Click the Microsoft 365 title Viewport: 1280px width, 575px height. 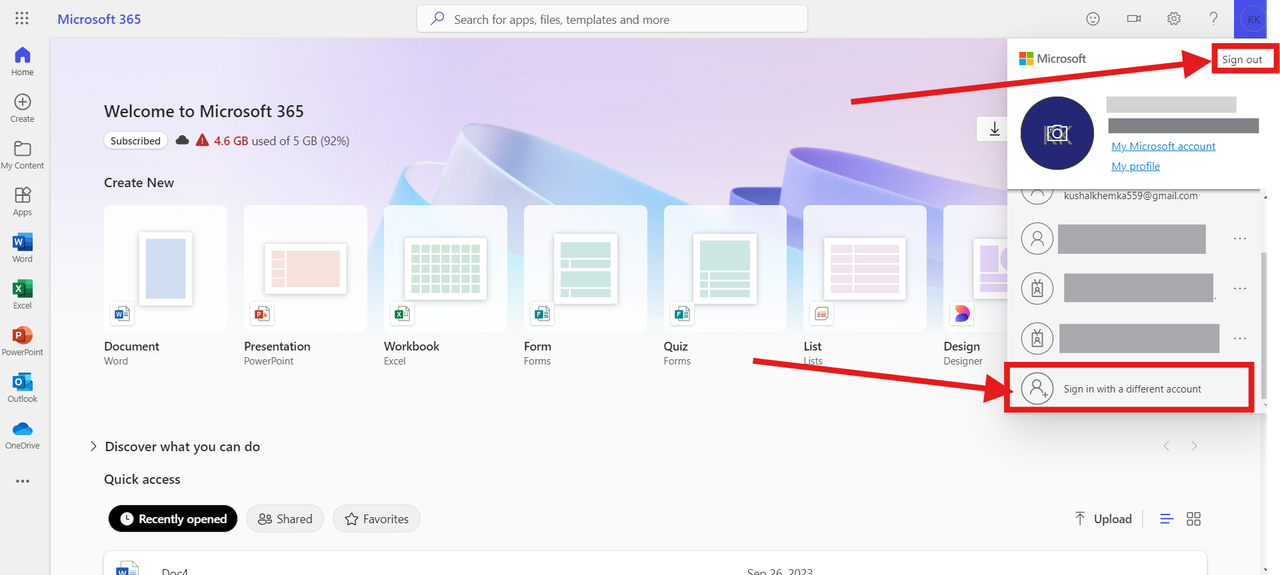99,19
